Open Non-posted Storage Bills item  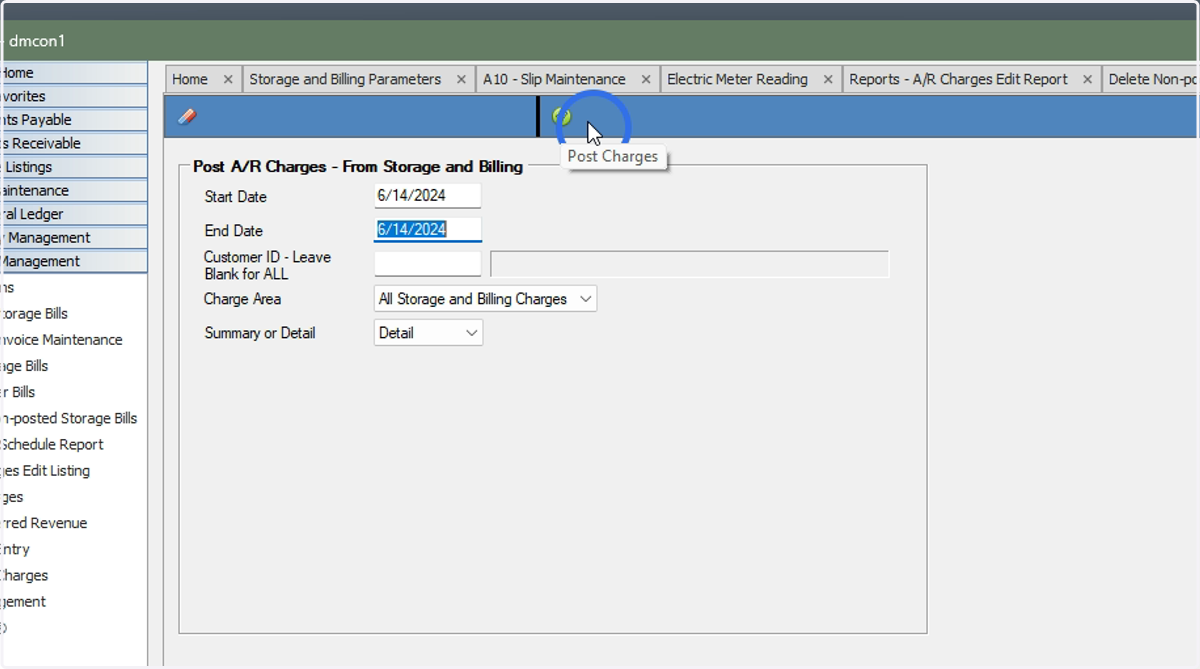pos(69,418)
